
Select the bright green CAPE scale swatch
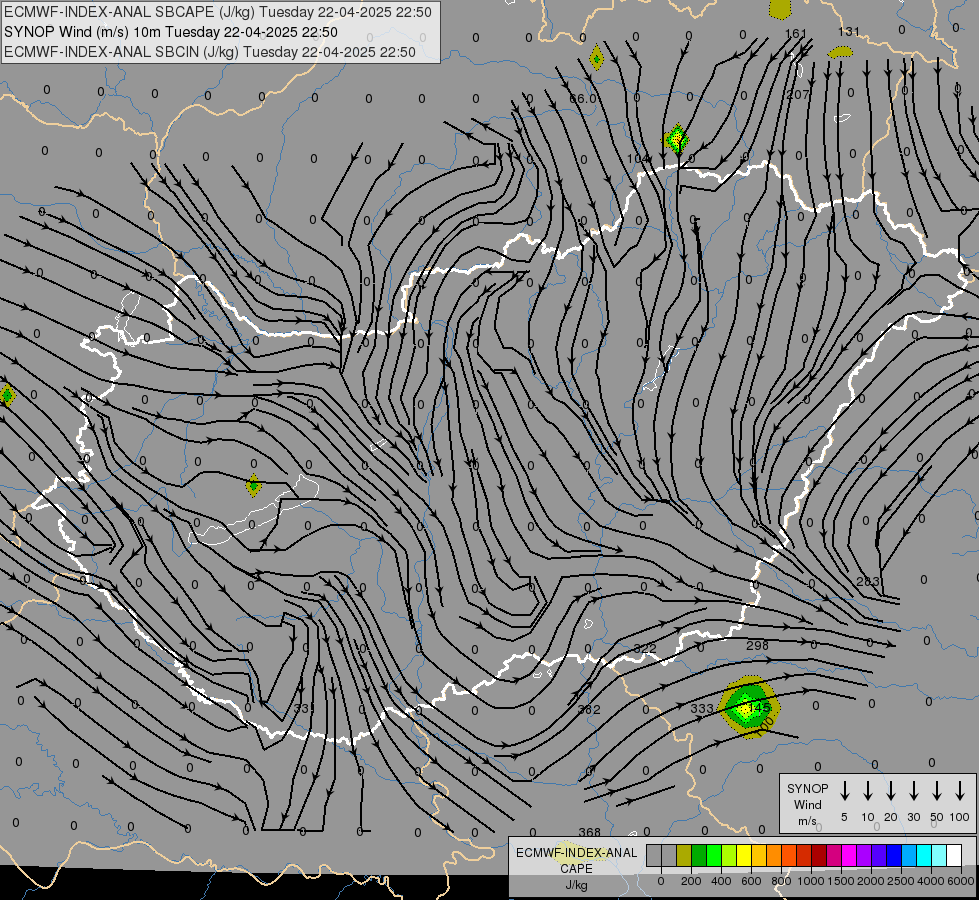click(714, 856)
